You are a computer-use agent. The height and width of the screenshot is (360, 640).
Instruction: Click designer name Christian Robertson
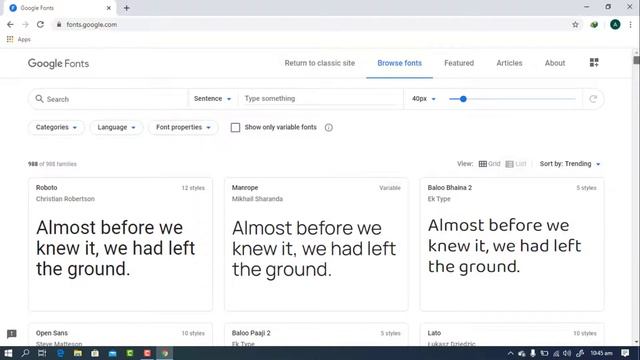(x=65, y=199)
